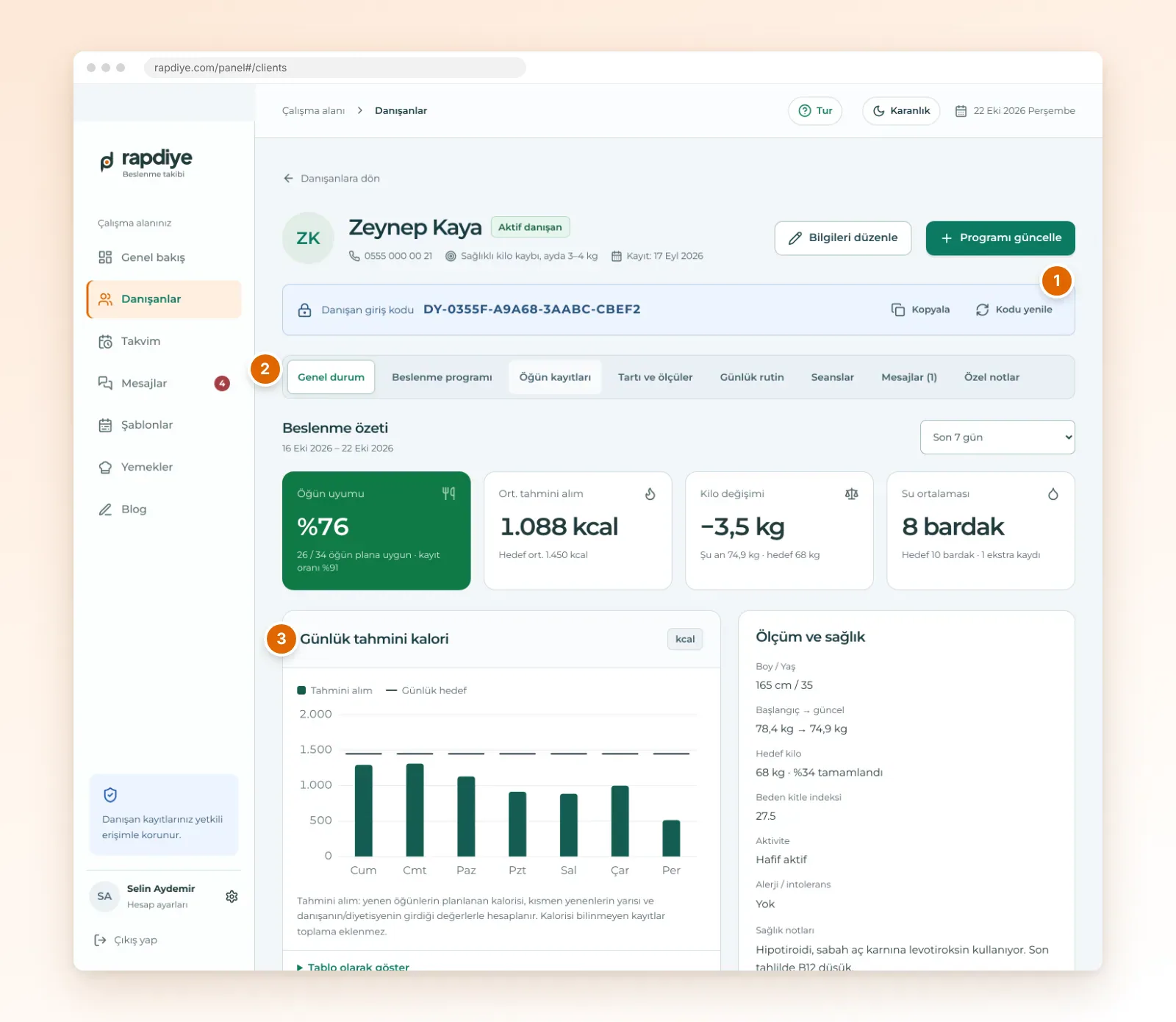Click the Çalışma alanı breadcrumb
Viewport: 1176px width, 1022px height.
click(x=313, y=111)
